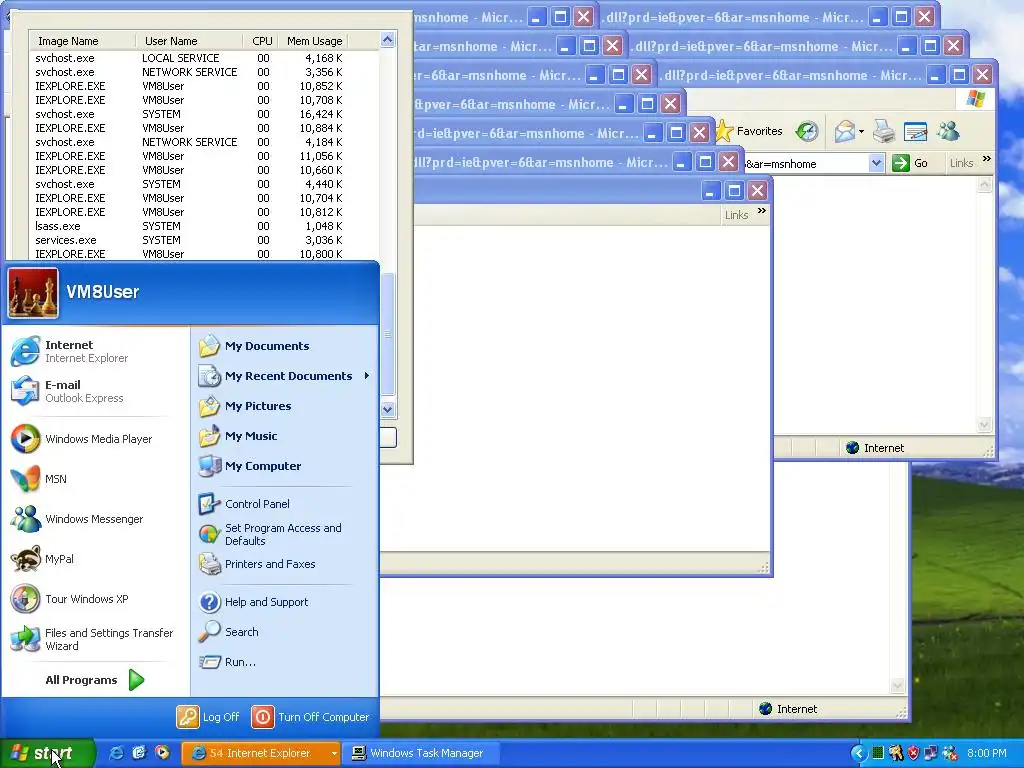Open Windows Messenger in Start menu
The height and width of the screenshot is (768, 1024).
click(x=77, y=519)
